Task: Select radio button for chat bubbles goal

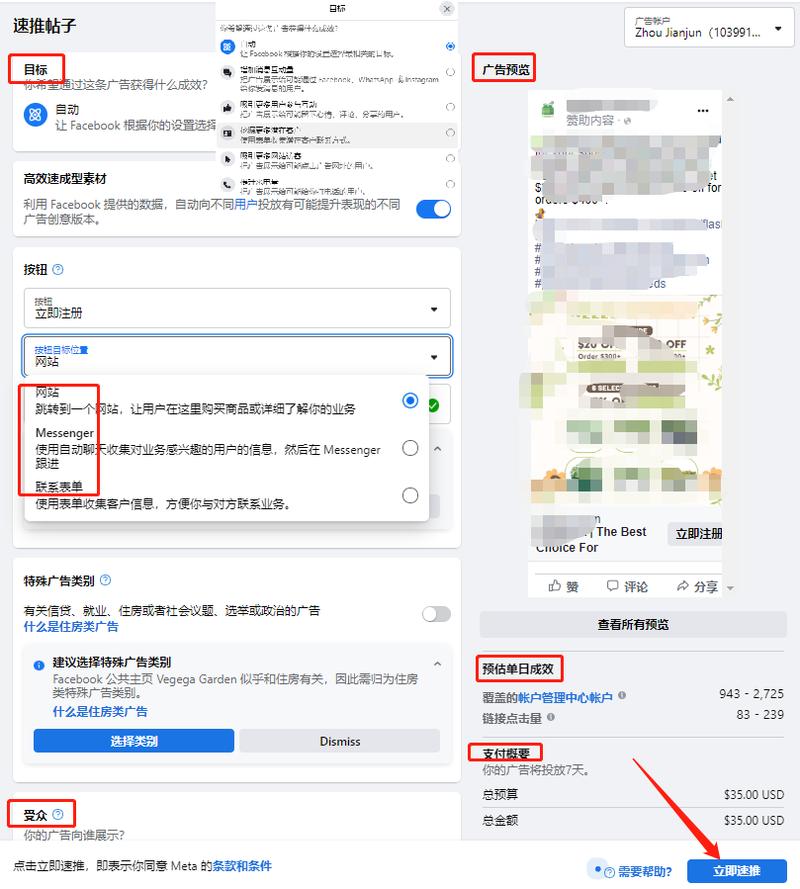Action: point(450,72)
